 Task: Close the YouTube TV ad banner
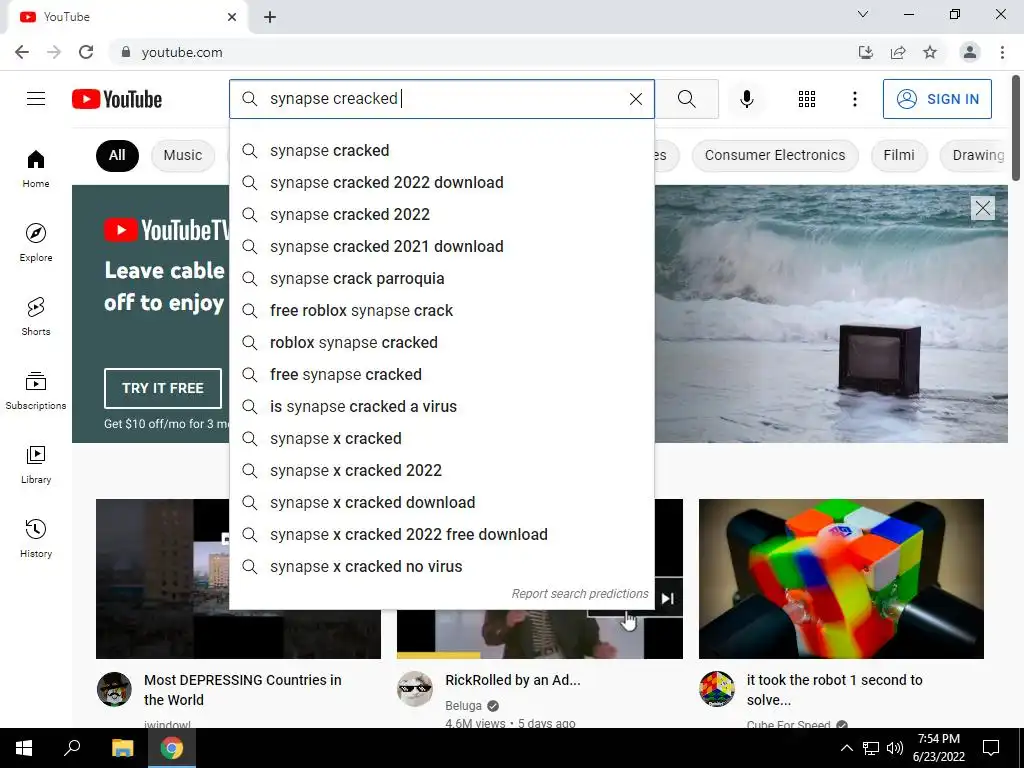pyautogui.click(x=982, y=208)
